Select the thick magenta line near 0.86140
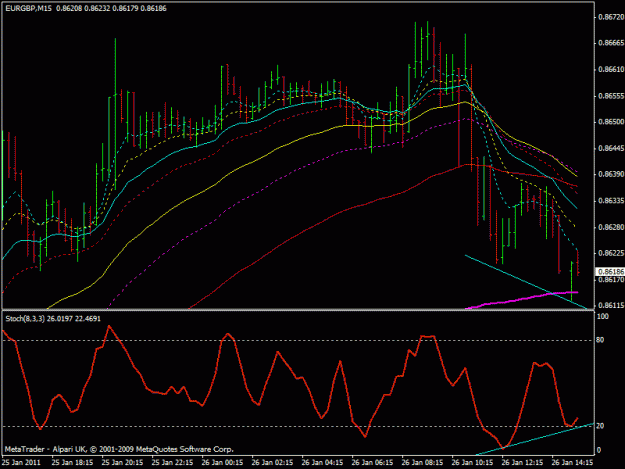Screen dimensions: 625x469 pos(521,300)
